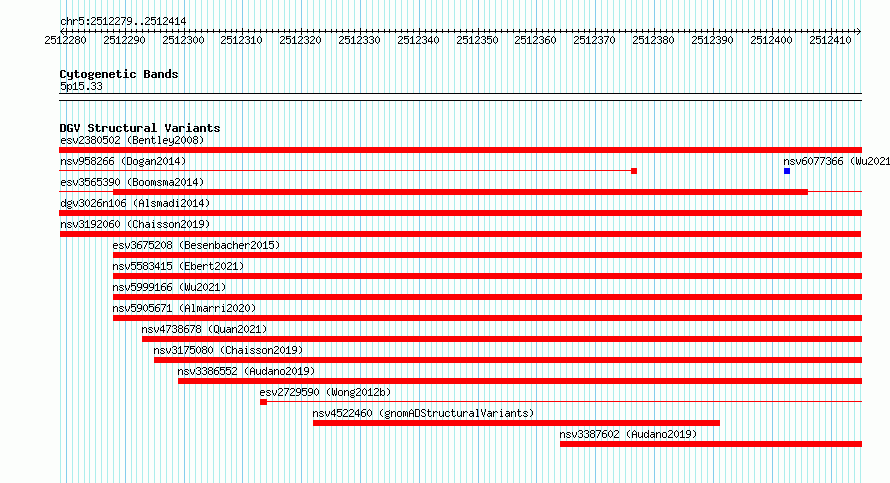Click ruler position 2512390
The height and width of the screenshot is (483, 890).
pyautogui.click(x=712, y=40)
